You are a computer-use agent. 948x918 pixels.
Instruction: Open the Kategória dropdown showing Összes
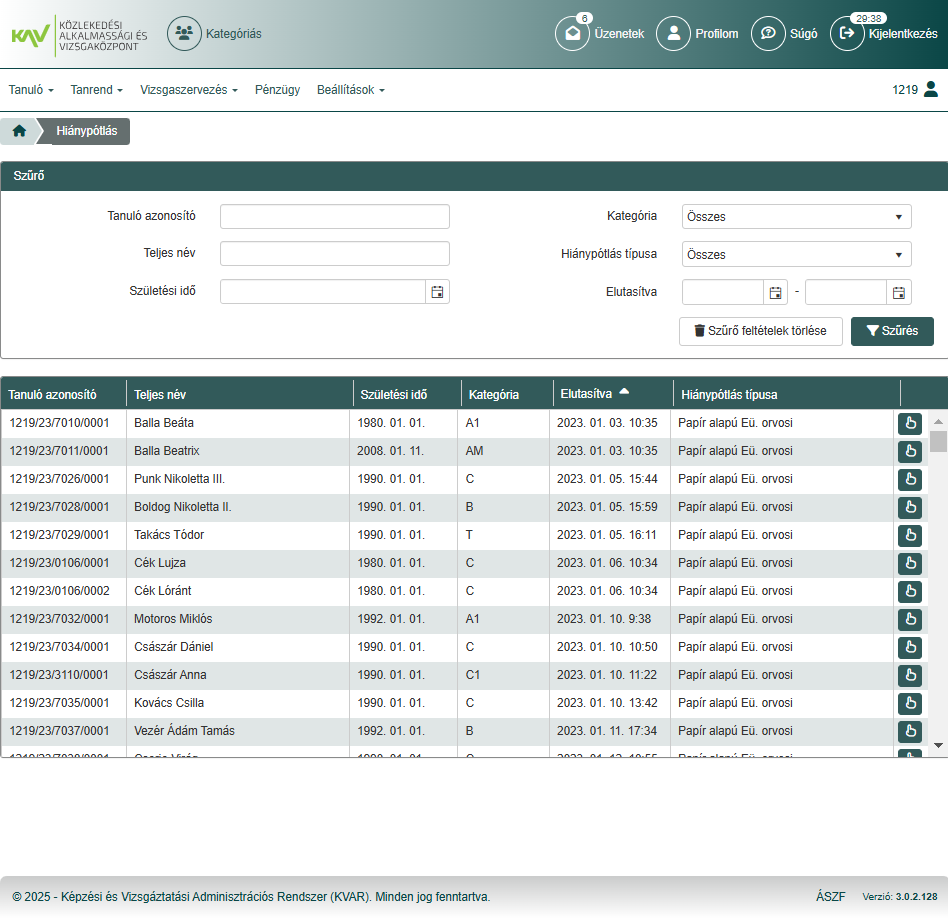(x=795, y=216)
